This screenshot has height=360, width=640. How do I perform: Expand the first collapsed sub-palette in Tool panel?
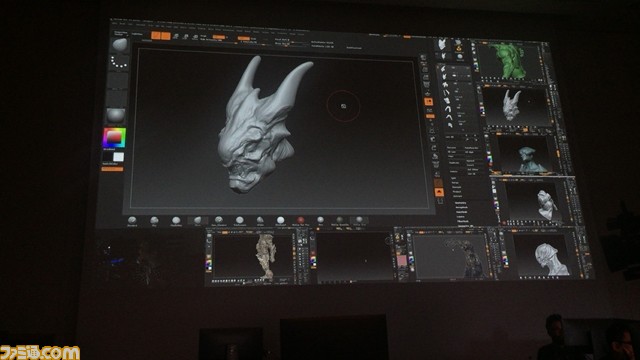click(454, 178)
